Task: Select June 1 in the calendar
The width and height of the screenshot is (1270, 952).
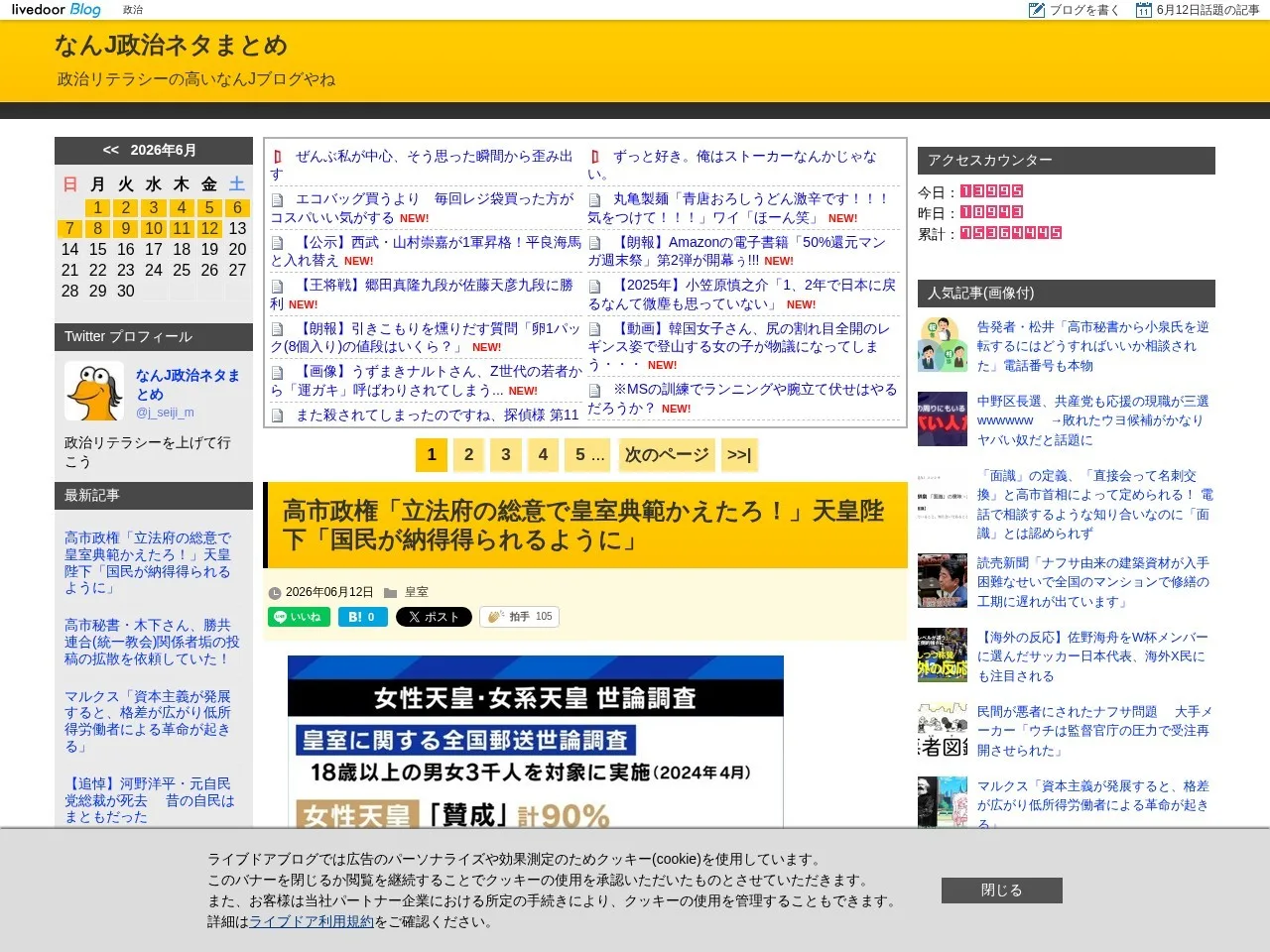Action: point(97,207)
